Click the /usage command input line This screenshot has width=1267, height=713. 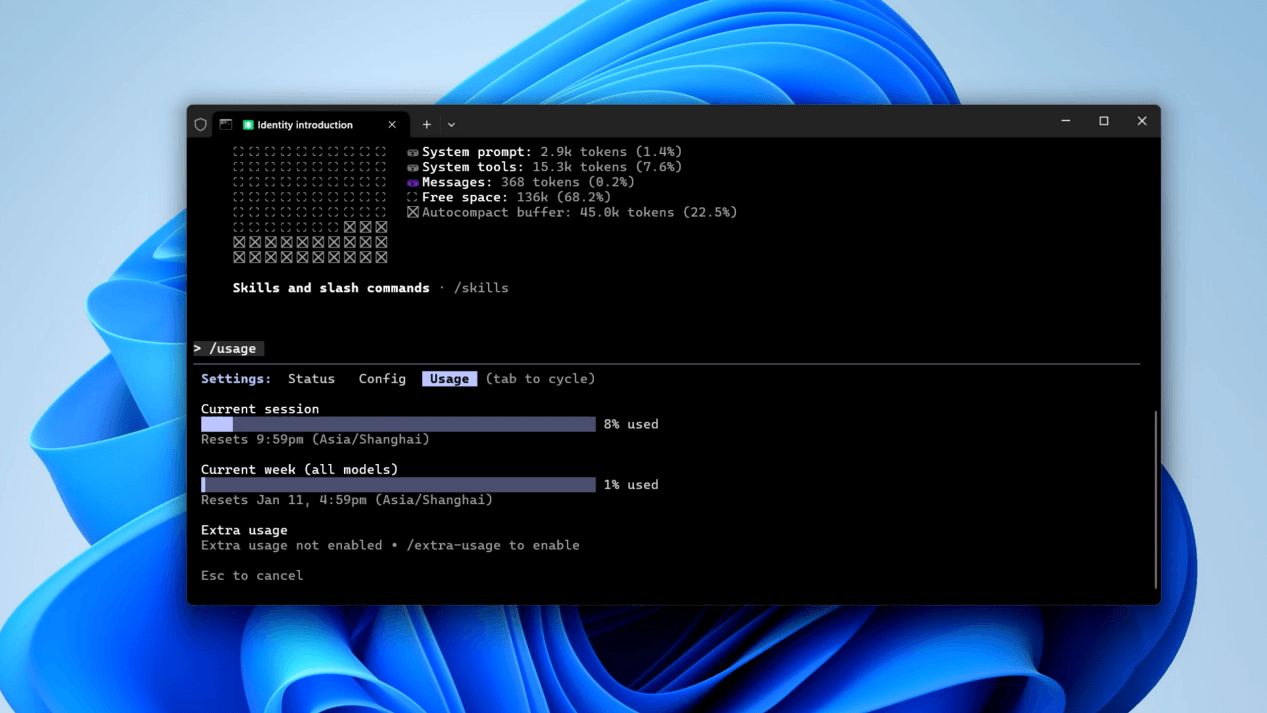point(232,349)
